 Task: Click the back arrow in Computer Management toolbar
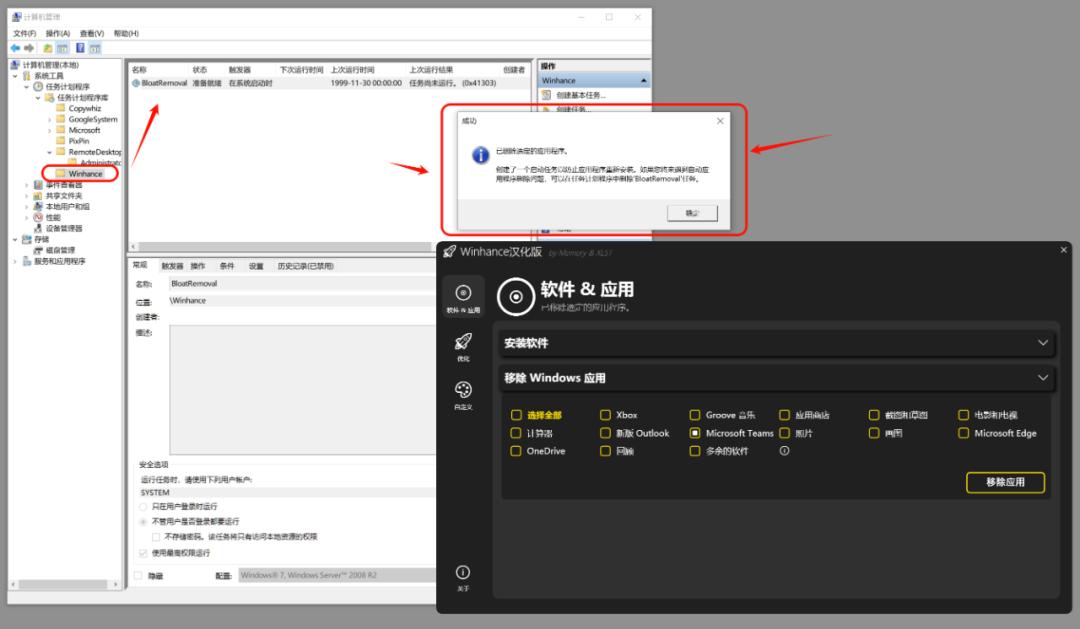click(15, 48)
